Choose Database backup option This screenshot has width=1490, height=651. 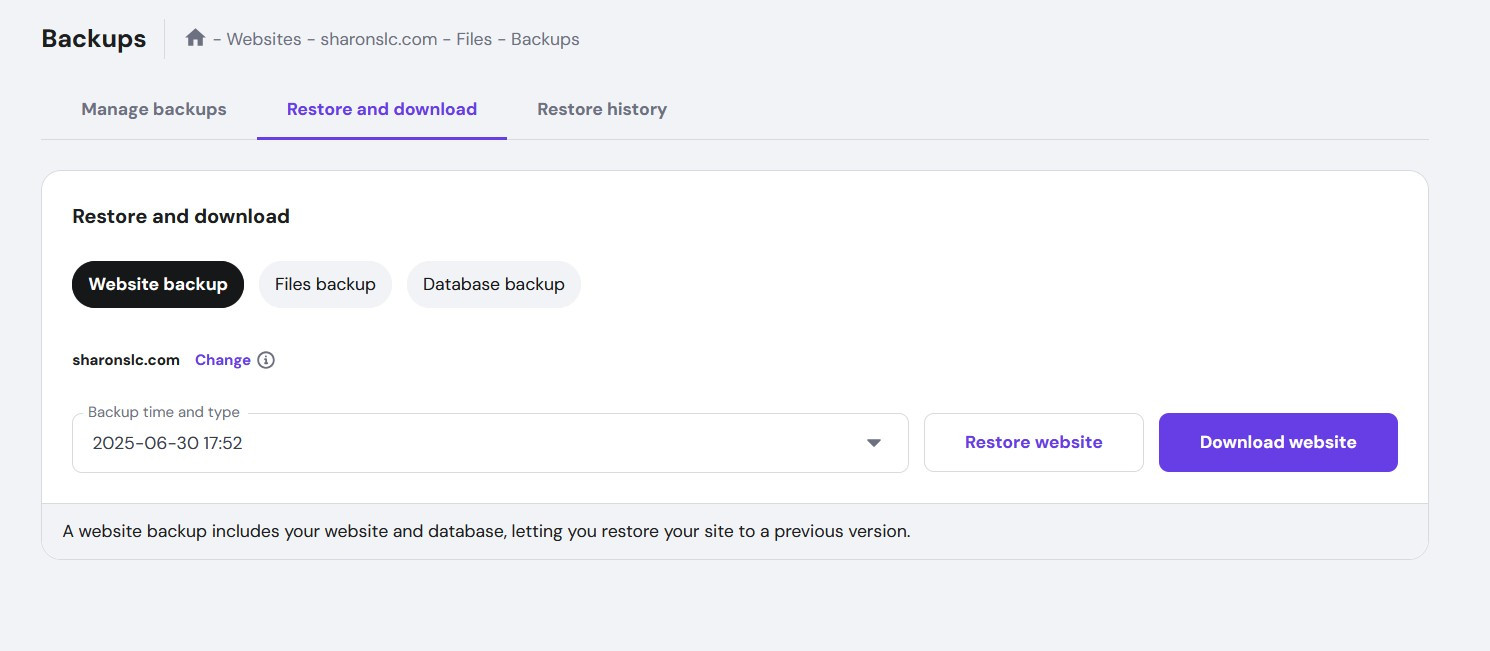pyautogui.click(x=494, y=284)
